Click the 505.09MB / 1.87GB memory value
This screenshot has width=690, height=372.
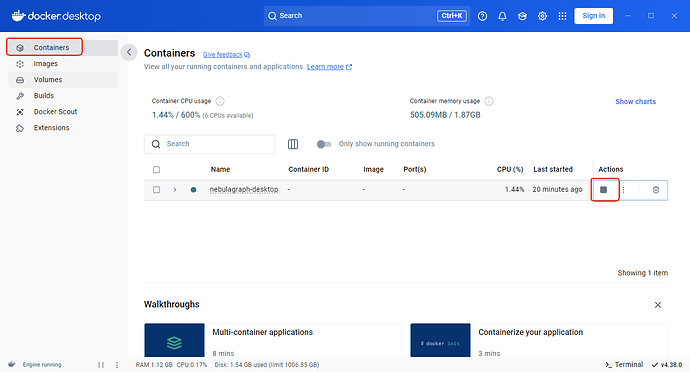445,115
